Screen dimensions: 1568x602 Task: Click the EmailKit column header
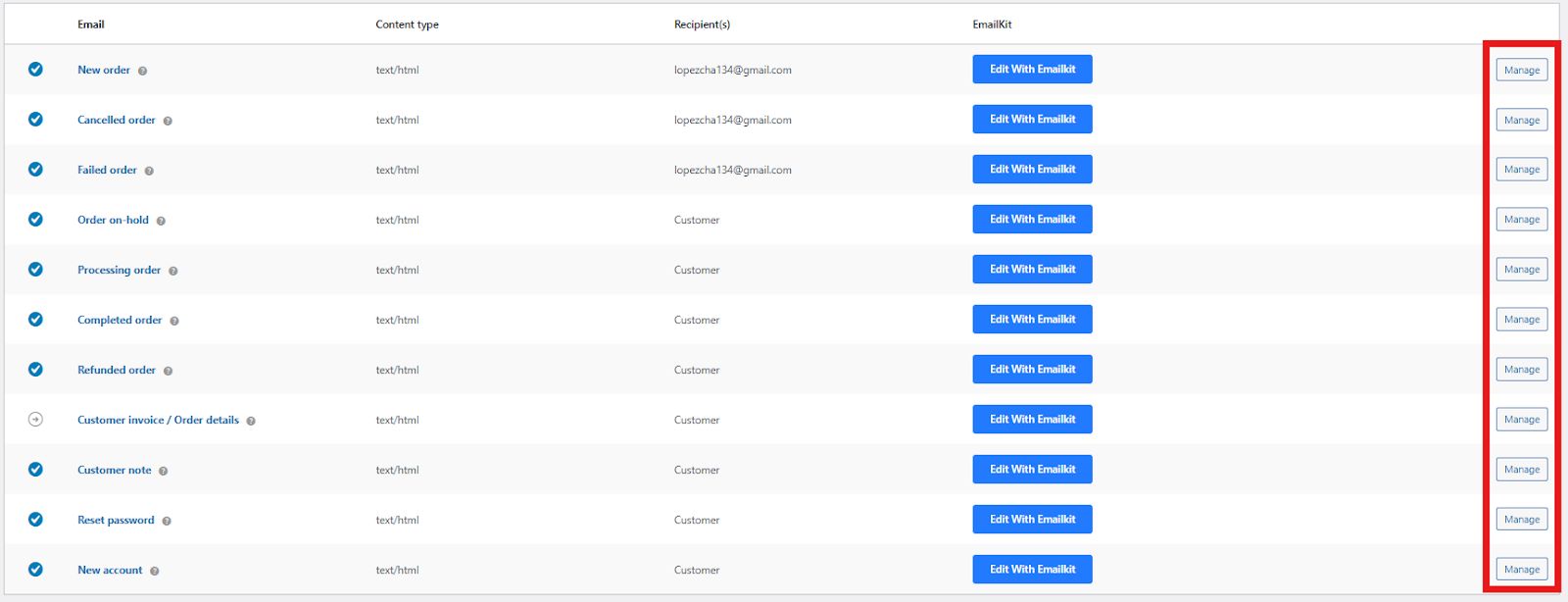pyautogui.click(x=992, y=25)
